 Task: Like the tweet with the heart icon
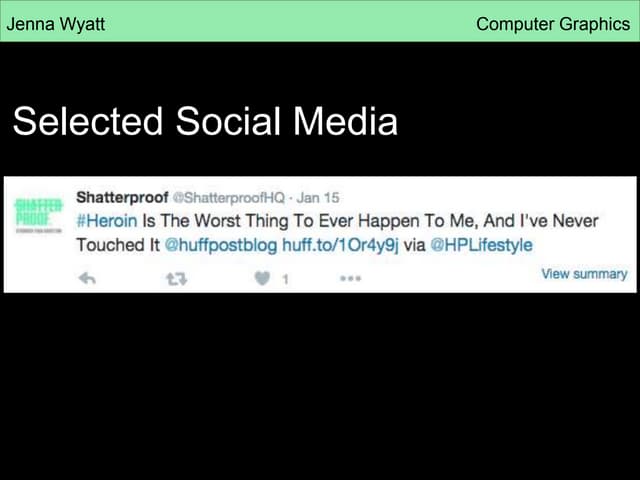263,279
